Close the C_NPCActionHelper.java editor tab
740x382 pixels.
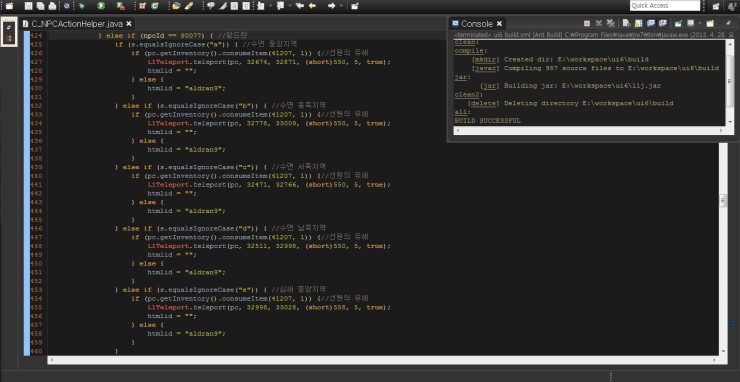(x=129, y=23)
